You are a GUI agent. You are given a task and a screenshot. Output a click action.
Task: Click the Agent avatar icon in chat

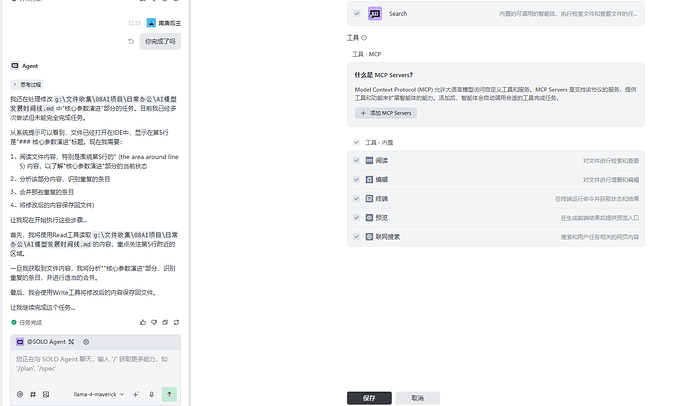coord(15,66)
